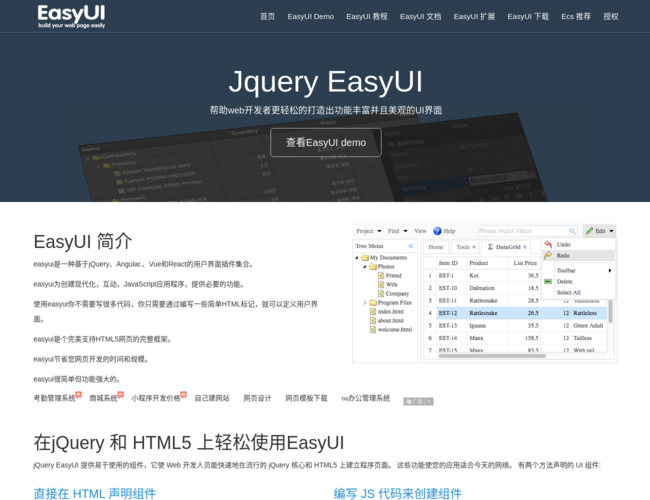Click the search magnifier icon in demo preview
This screenshot has height=500, width=650.
(x=572, y=231)
